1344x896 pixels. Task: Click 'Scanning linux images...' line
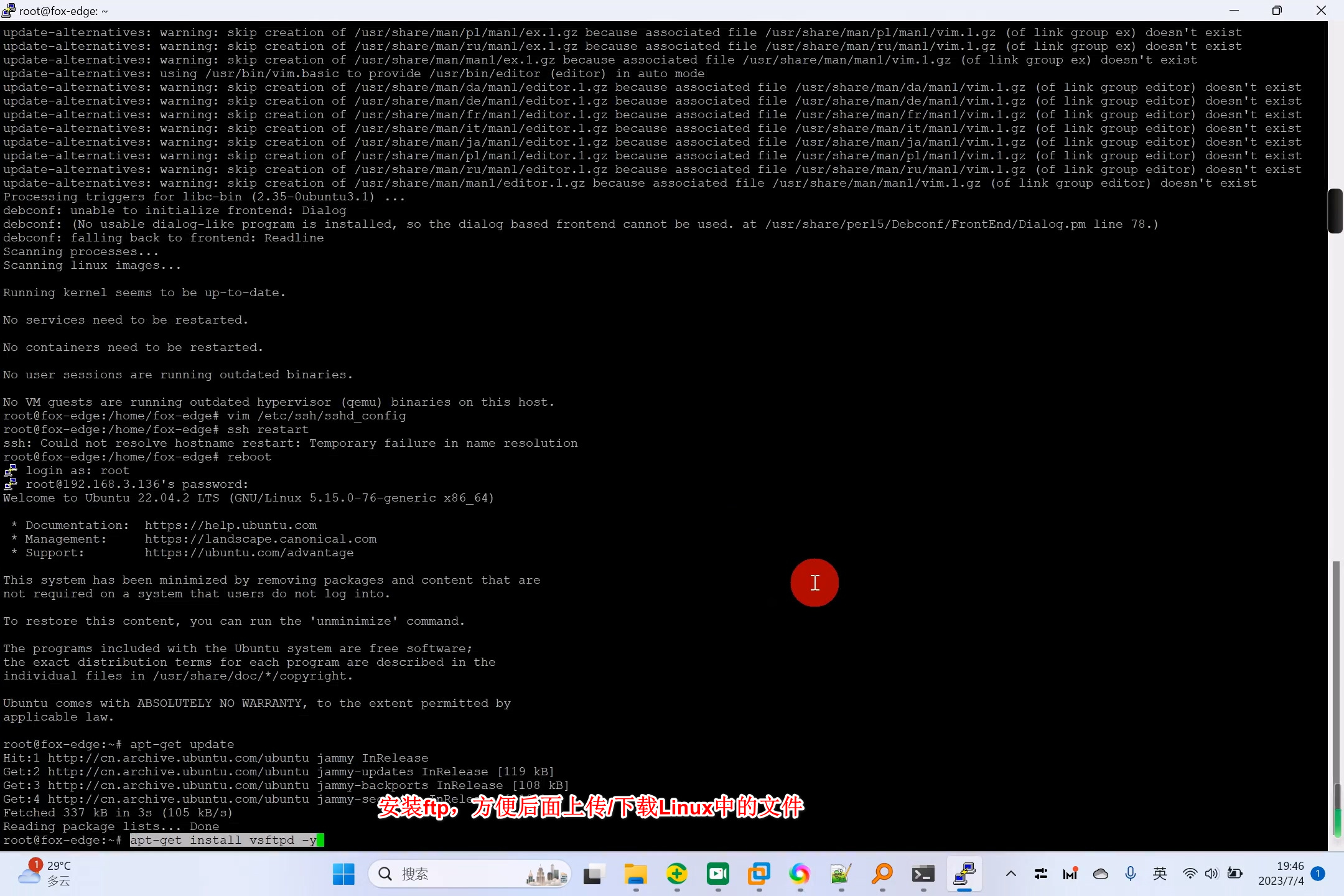91,266
